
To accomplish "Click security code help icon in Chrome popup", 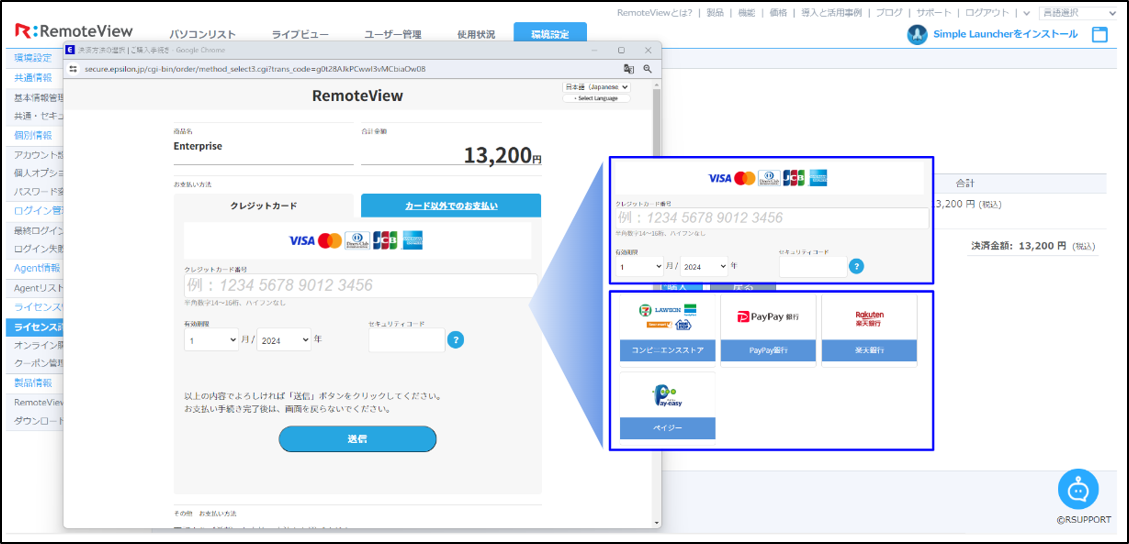I will (x=455, y=340).
